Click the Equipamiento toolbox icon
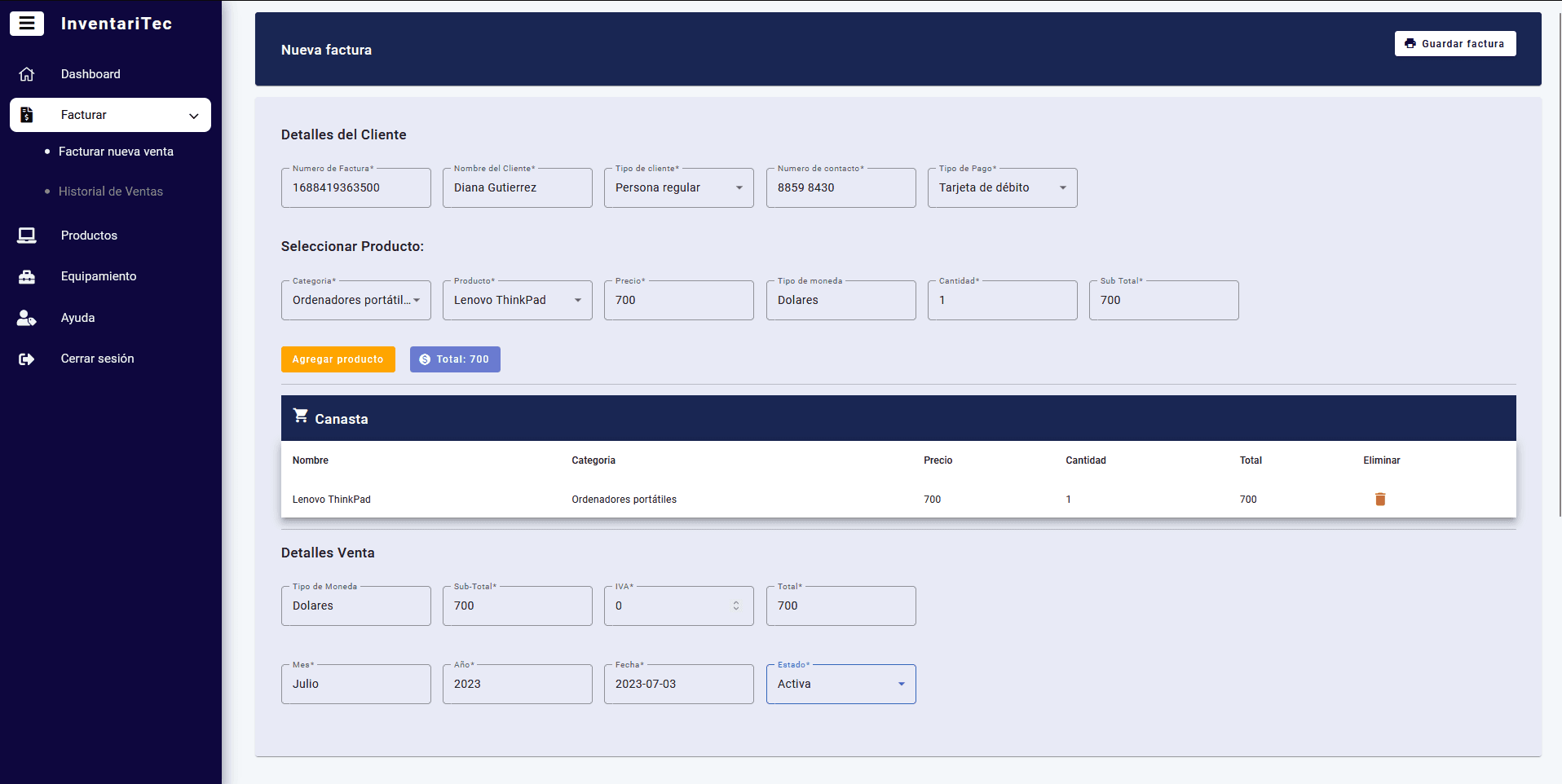1562x784 pixels. pos(27,276)
